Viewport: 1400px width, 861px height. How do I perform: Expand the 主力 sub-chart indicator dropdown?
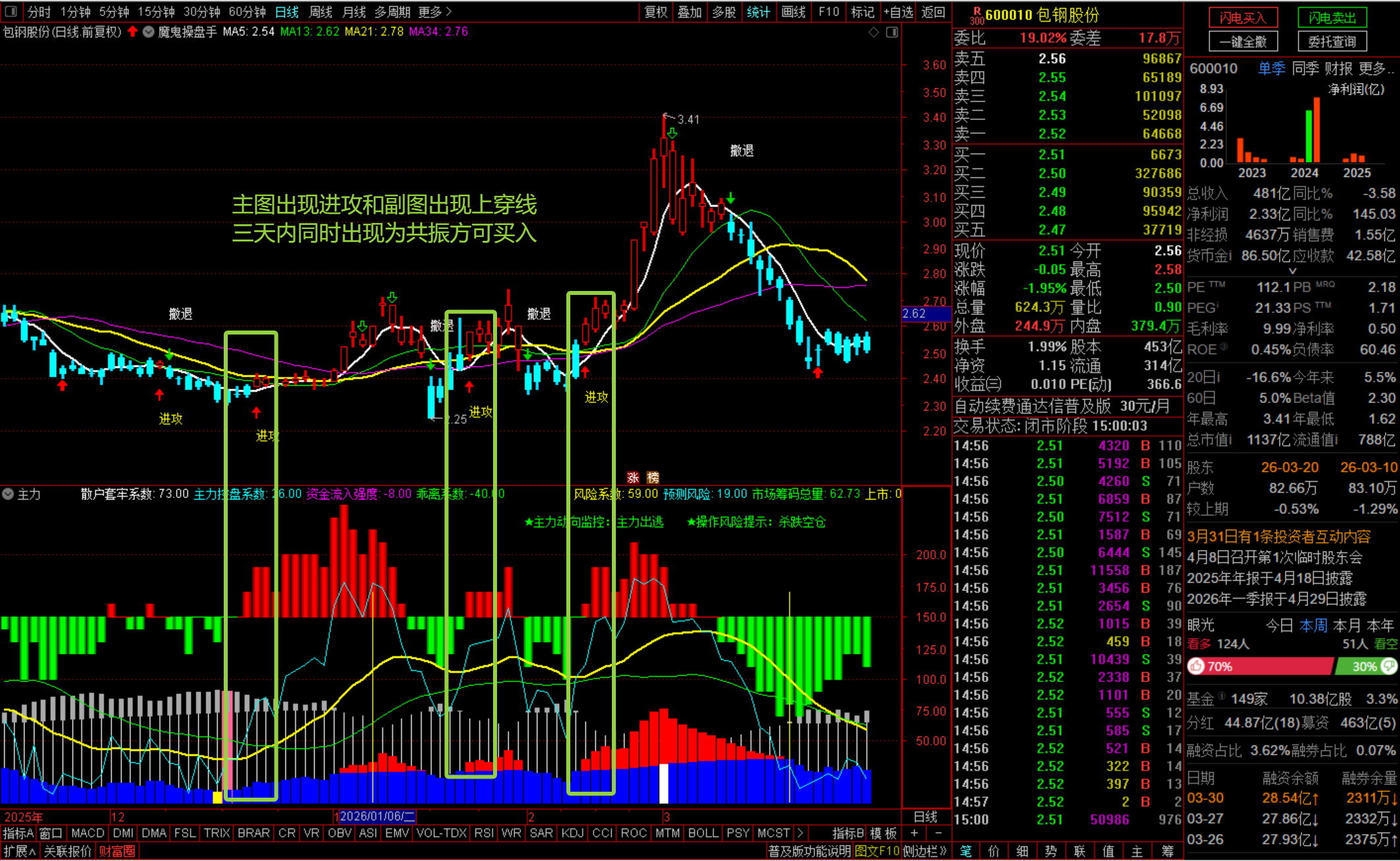8,494
